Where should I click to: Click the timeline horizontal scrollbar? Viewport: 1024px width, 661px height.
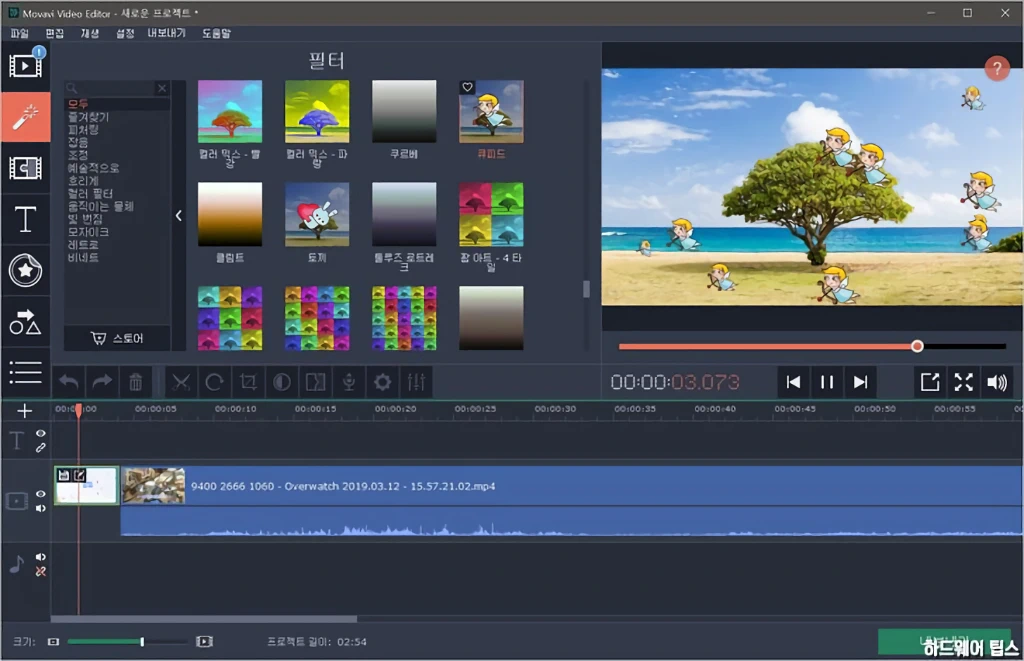(204, 619)
